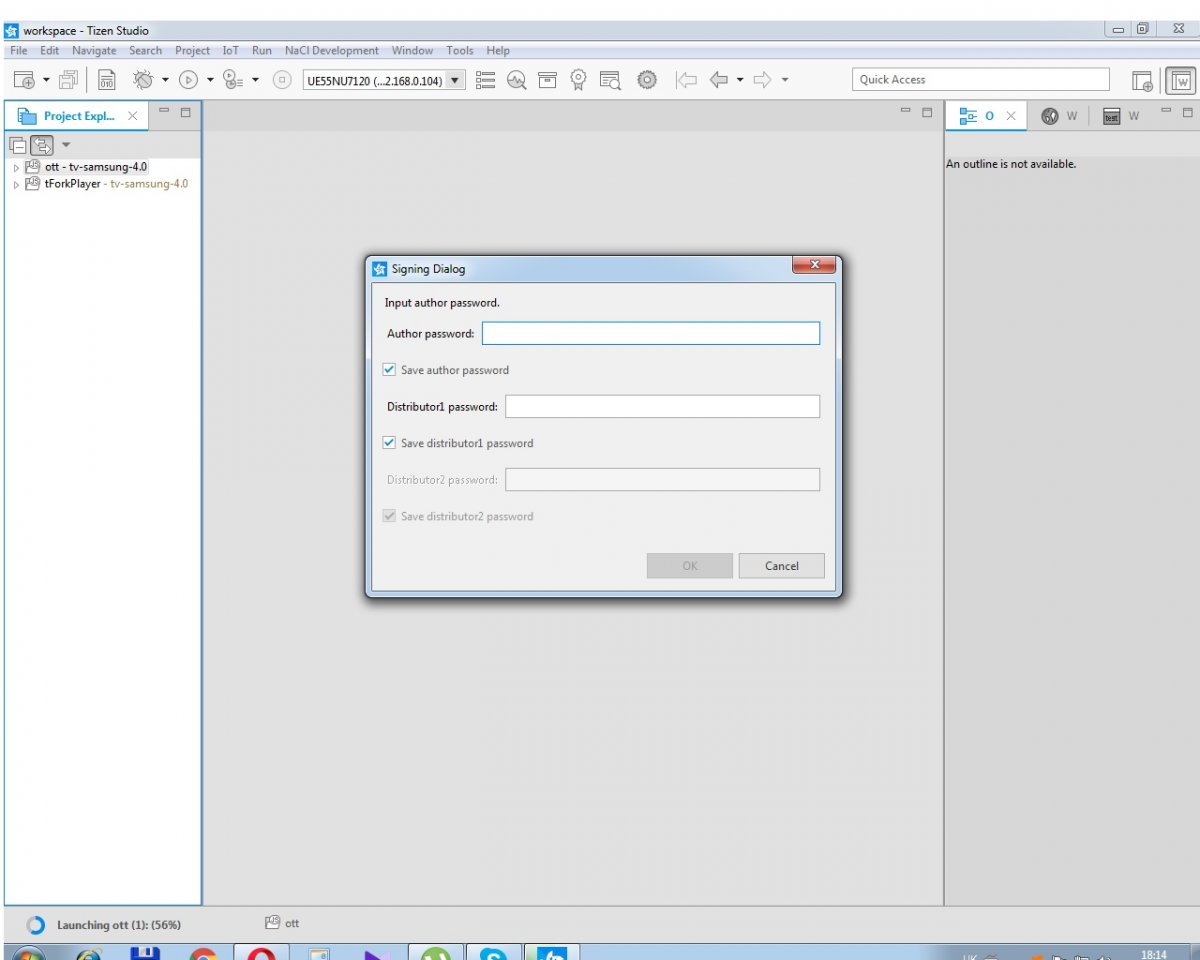Image resolution: width=1200 pixels, height=960 pixels.
Task: Click the Quick Access search box
Action: tap(980, 80)
